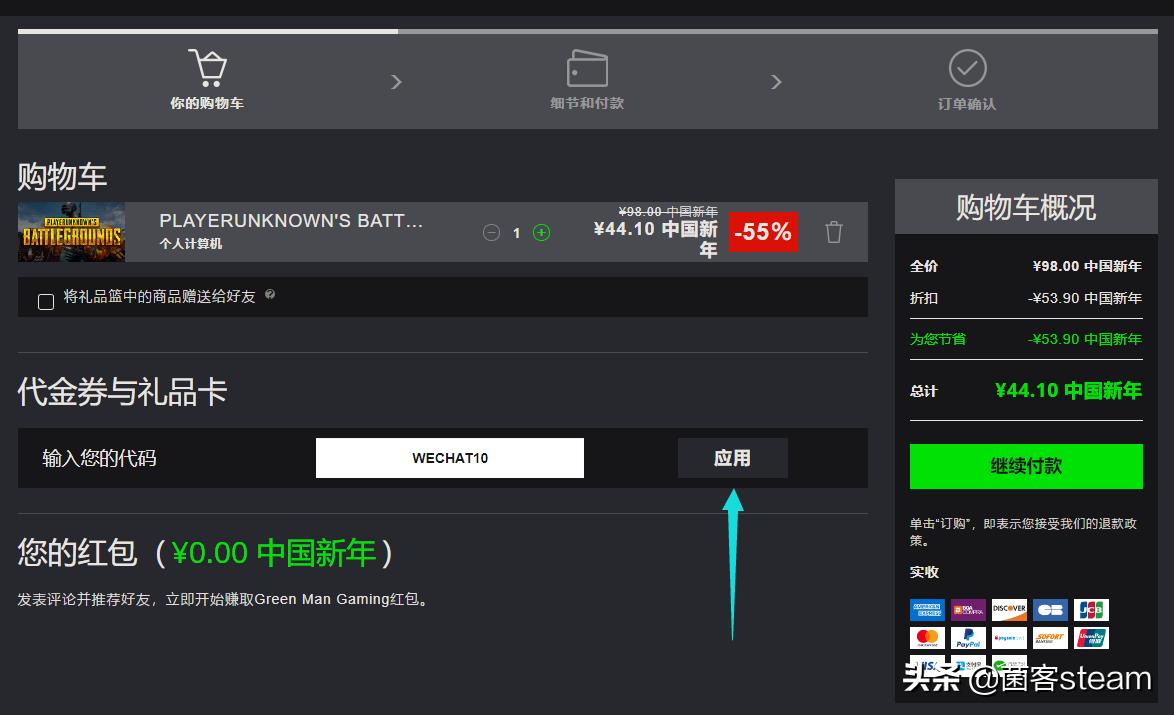Click the Paysafecard payment icon
The width and height of the screenshot is (1174, 715).
[1009, 638]
